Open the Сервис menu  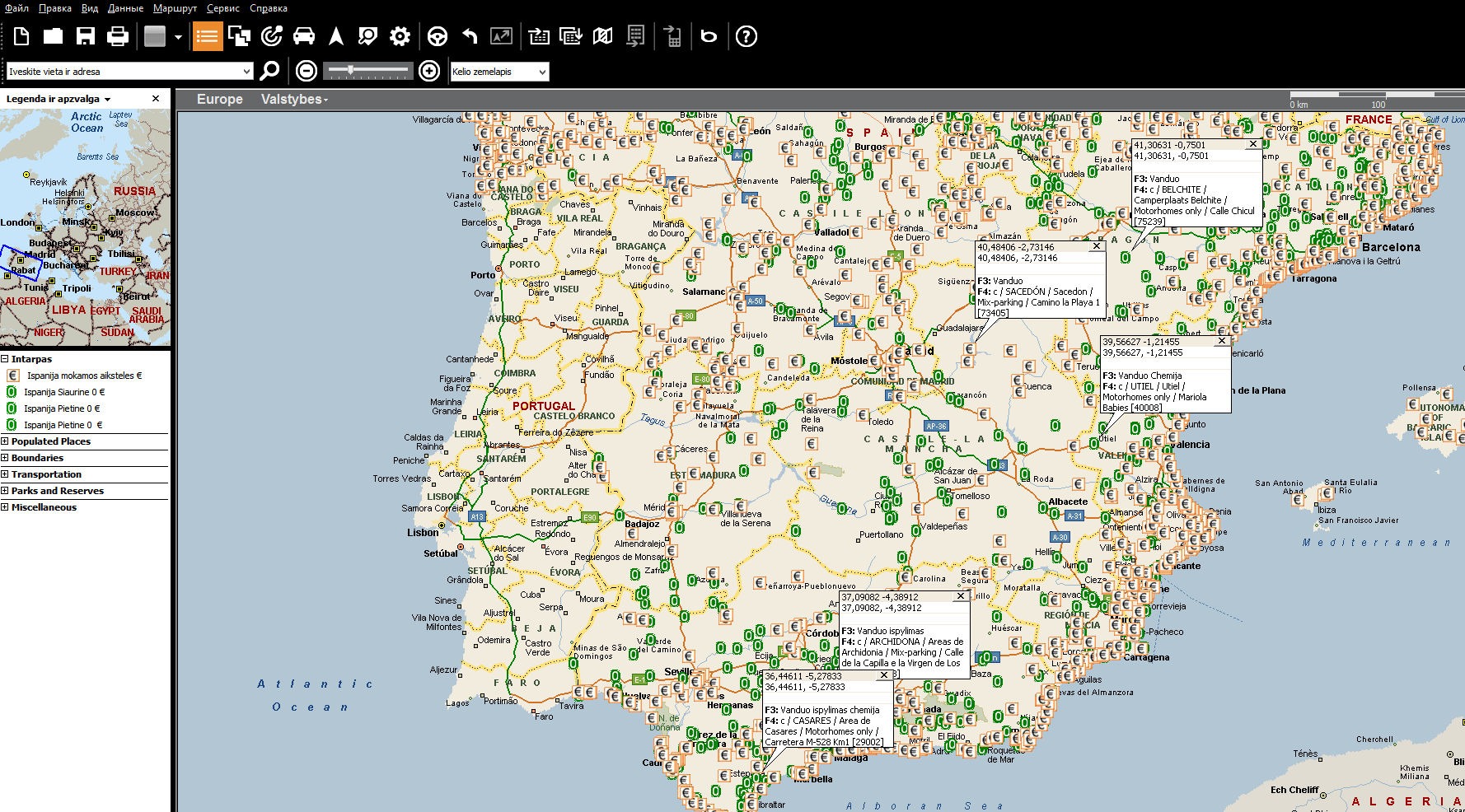223,8
